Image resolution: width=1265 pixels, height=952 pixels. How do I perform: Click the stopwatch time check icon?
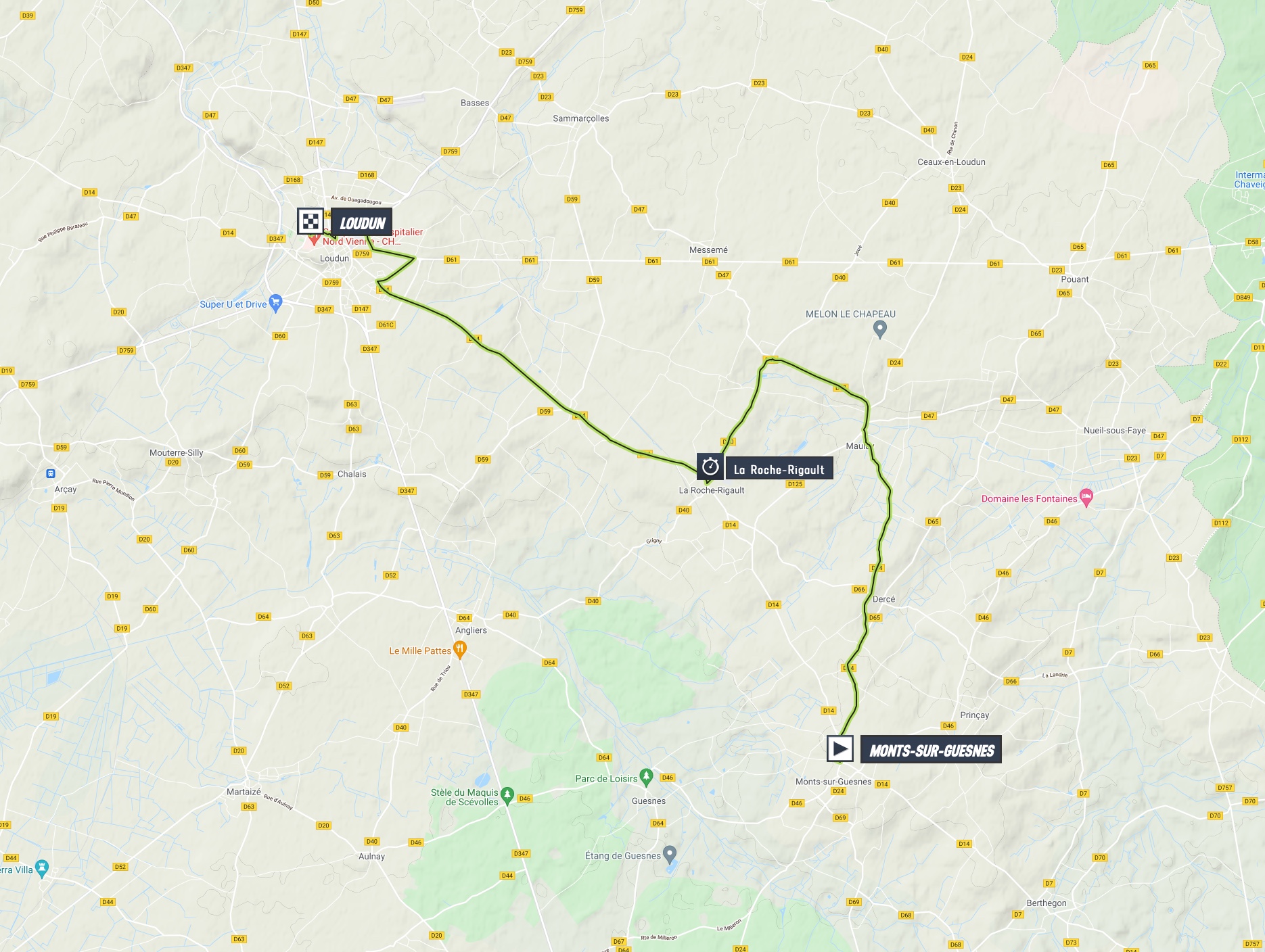pos(710,467)
